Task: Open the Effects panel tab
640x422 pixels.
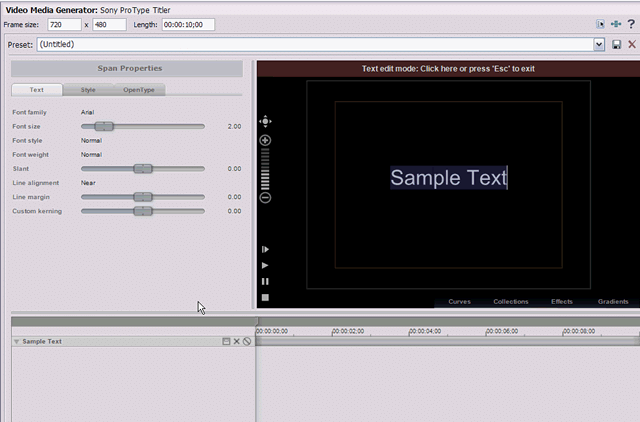Action: pos(562,302)
